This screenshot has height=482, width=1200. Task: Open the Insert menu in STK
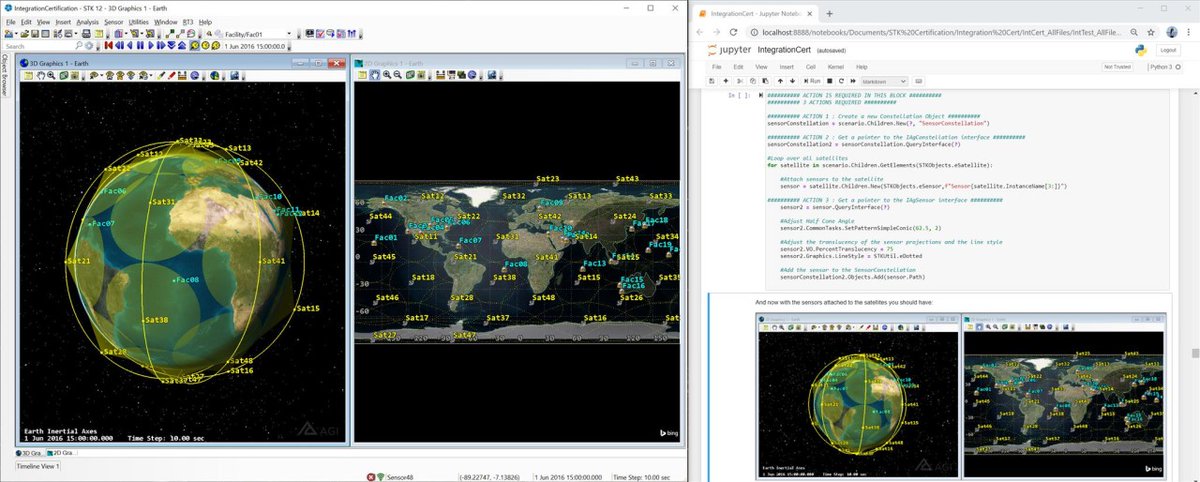[62, 22]
